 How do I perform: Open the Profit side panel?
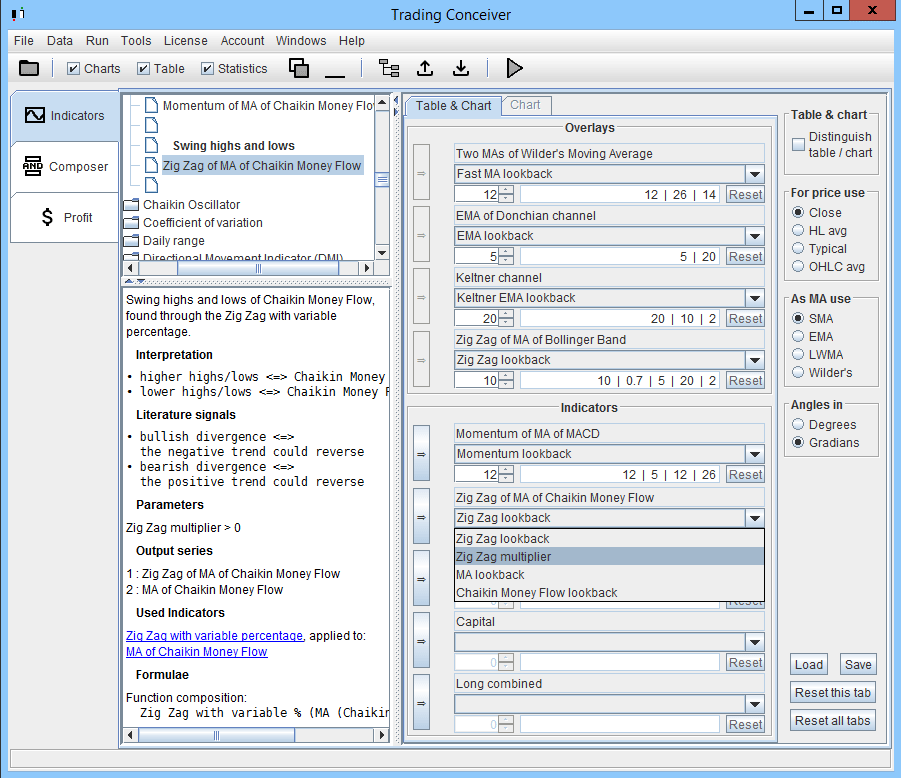(65, 217)
